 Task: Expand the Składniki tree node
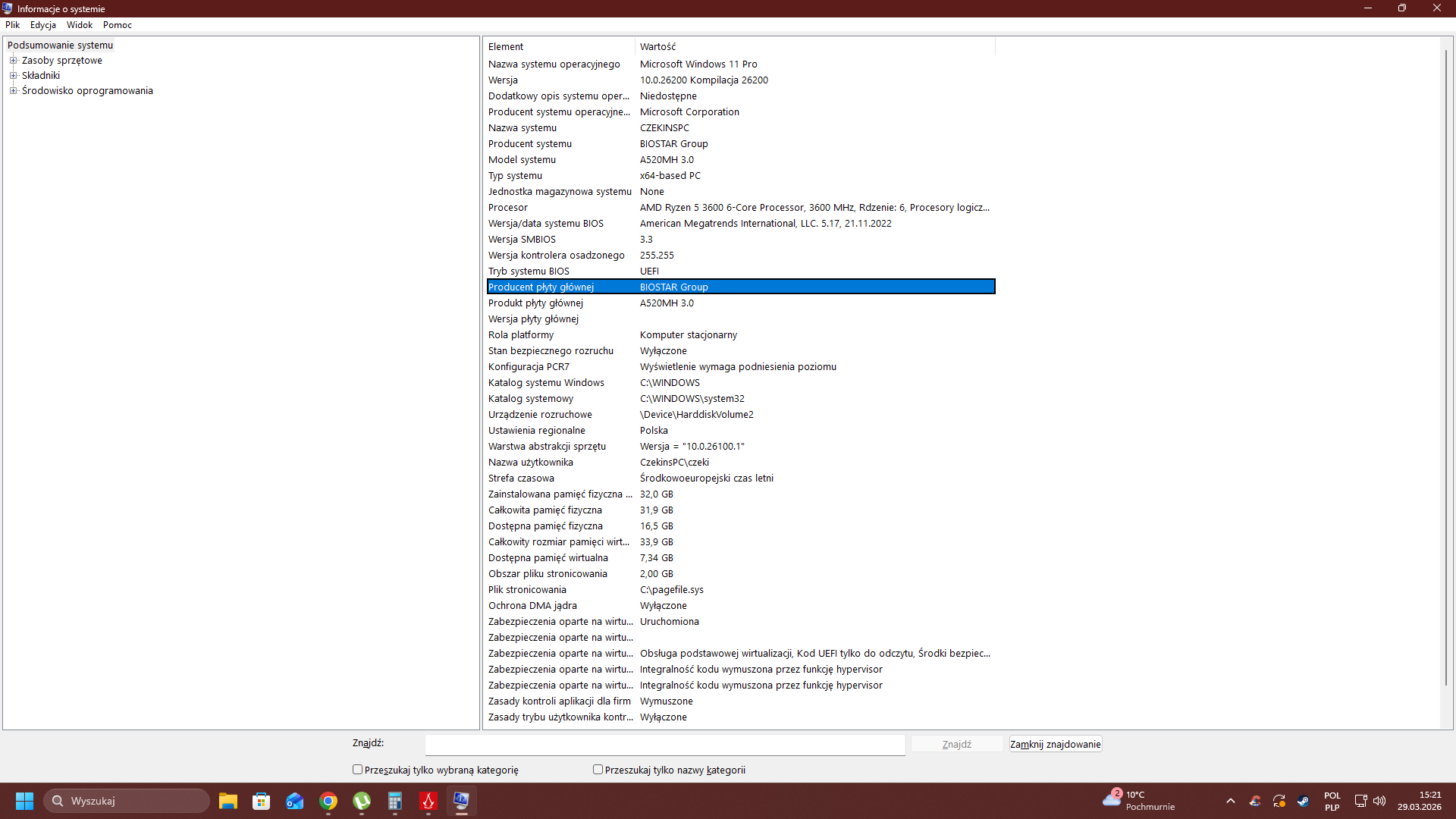13,76
